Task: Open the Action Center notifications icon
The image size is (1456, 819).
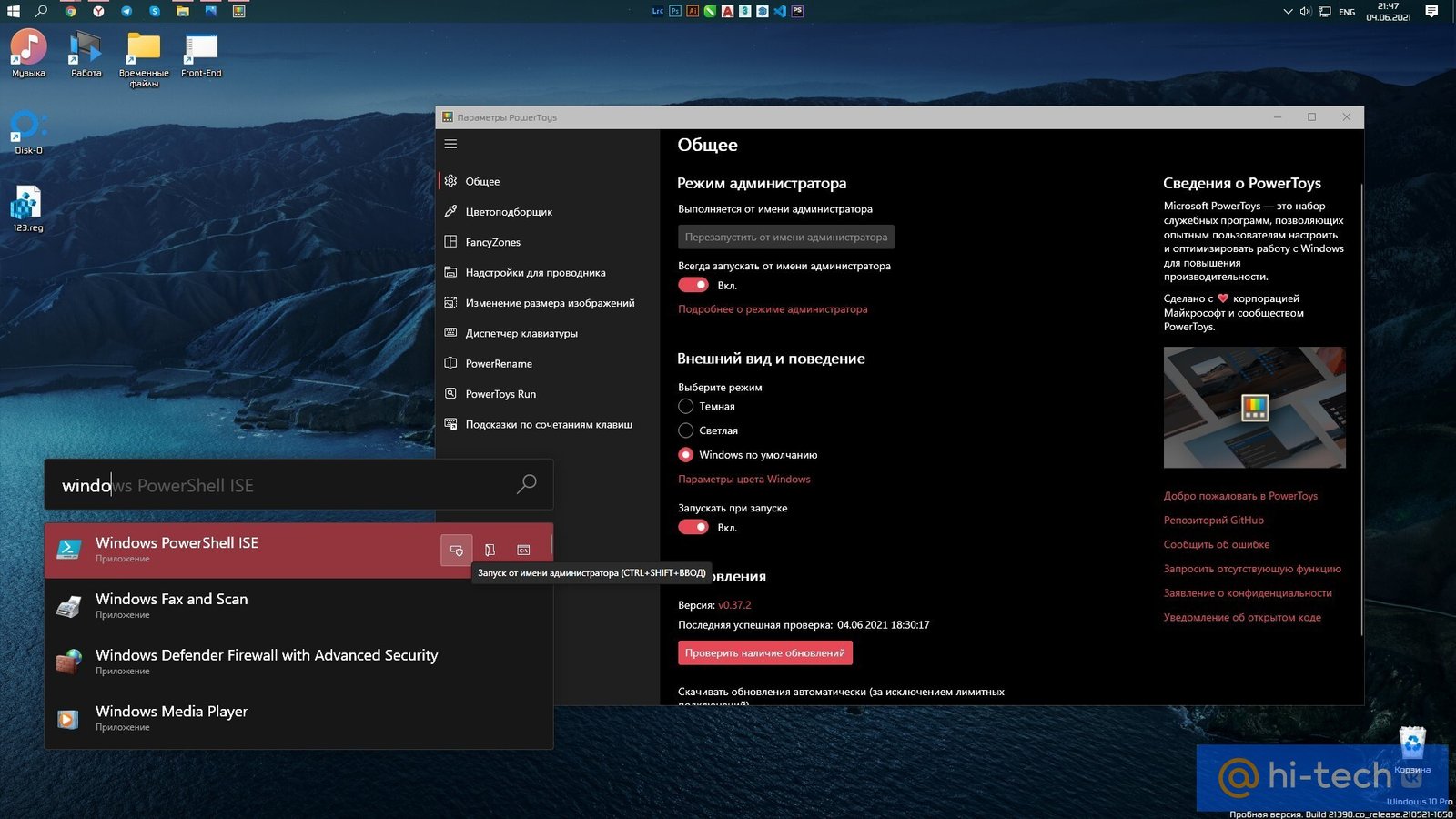Action: (1431, 11)
